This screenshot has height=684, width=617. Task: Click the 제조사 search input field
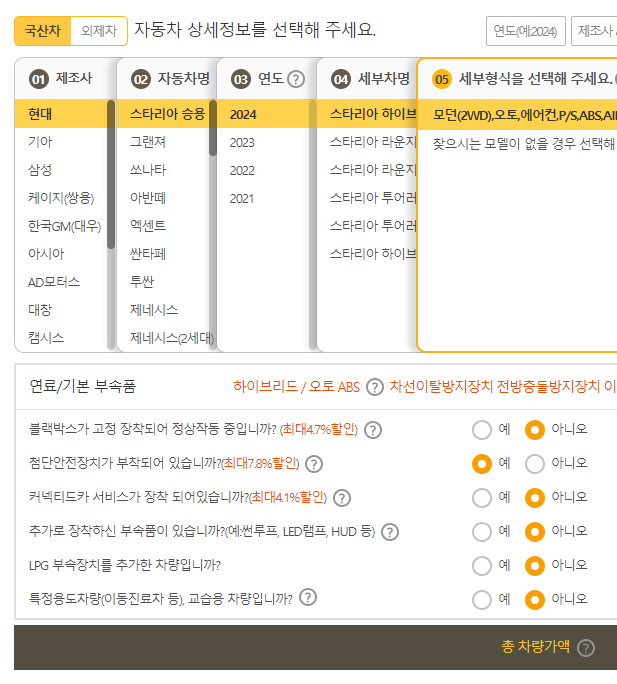(x=594, y=31)
